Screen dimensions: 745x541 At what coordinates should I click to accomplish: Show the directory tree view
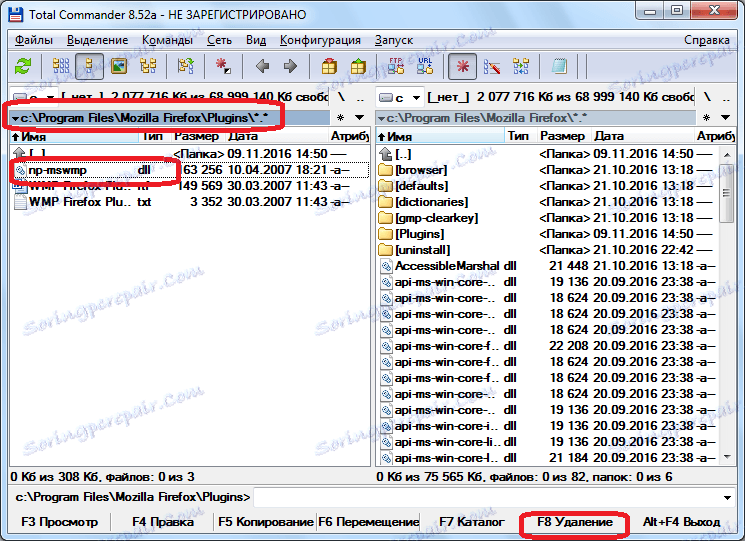pos(148,66)
